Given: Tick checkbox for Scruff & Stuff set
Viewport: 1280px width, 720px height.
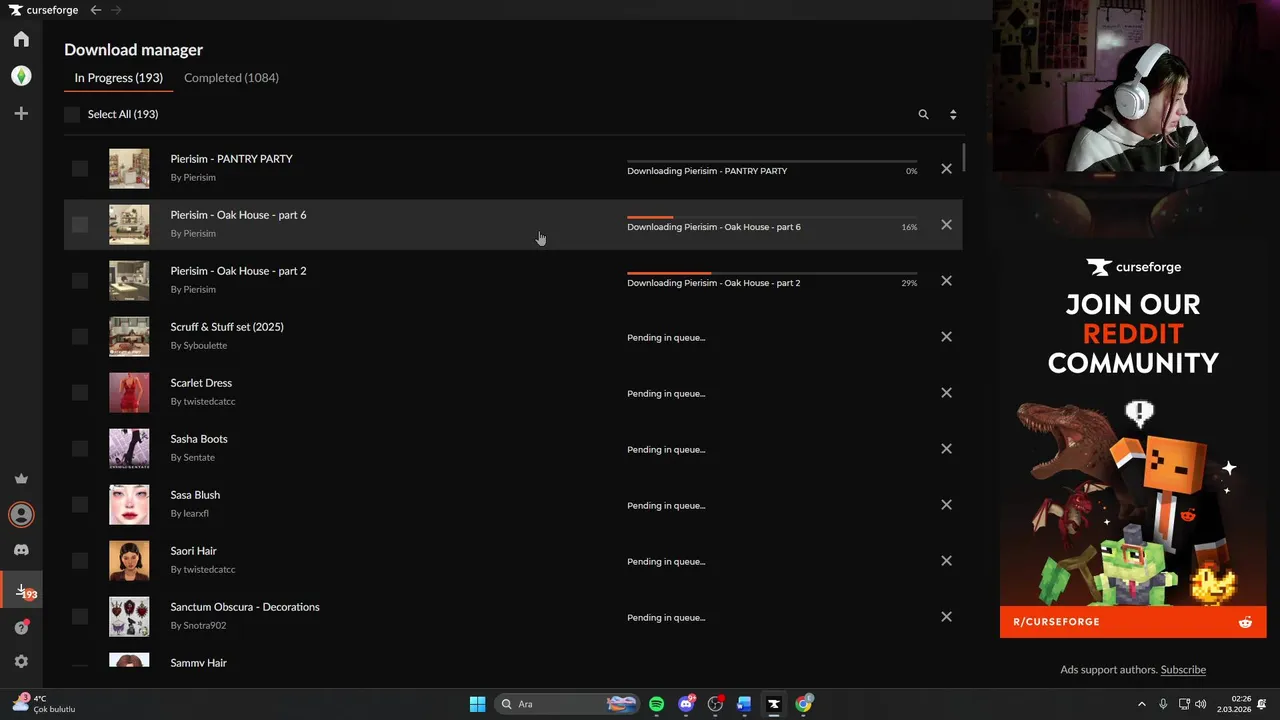Looking at the screenshot, I should (x=80, y=337).
